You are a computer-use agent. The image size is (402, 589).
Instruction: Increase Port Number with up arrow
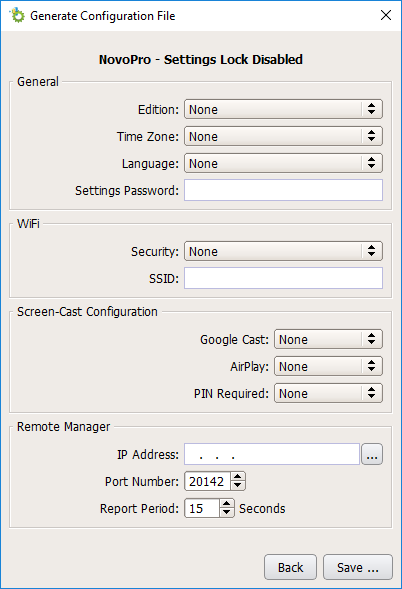(x=237, y=477)
